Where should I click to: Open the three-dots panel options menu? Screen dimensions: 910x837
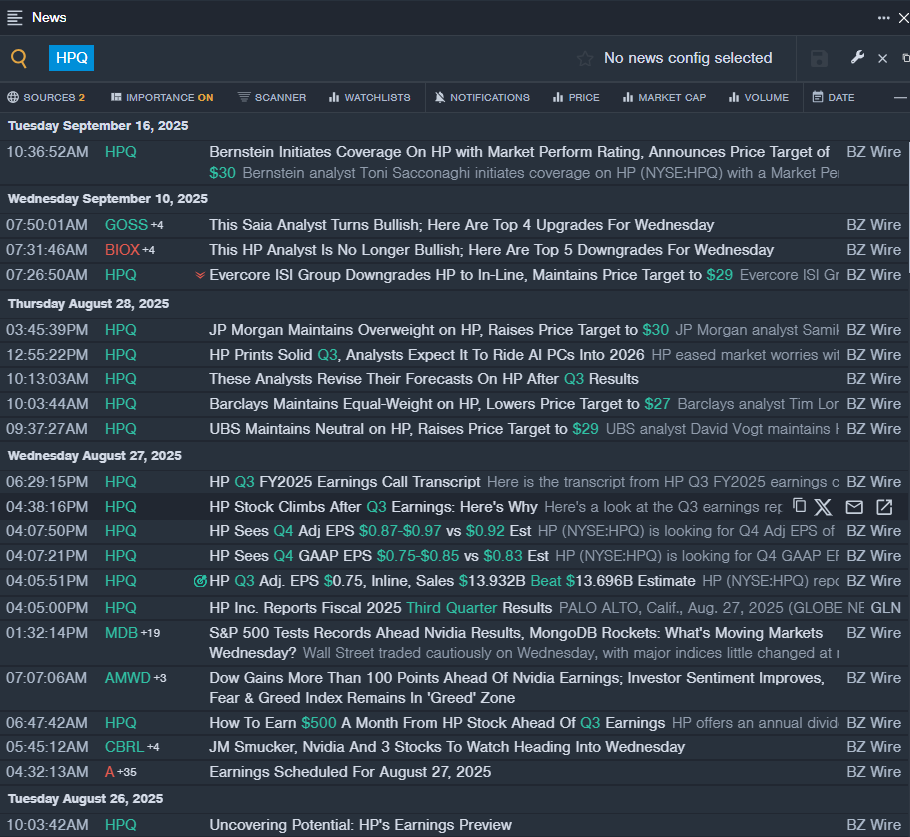click(x=884, y=17)
